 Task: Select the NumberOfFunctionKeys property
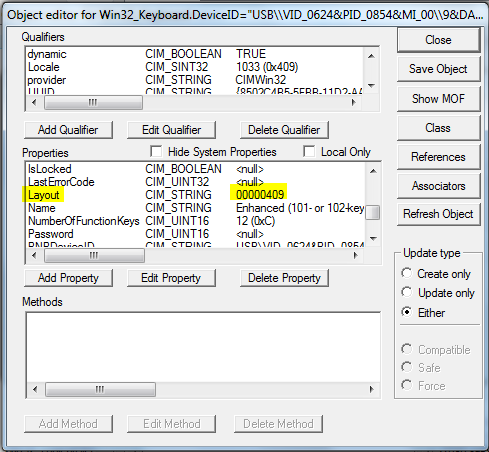pos(196,221)
